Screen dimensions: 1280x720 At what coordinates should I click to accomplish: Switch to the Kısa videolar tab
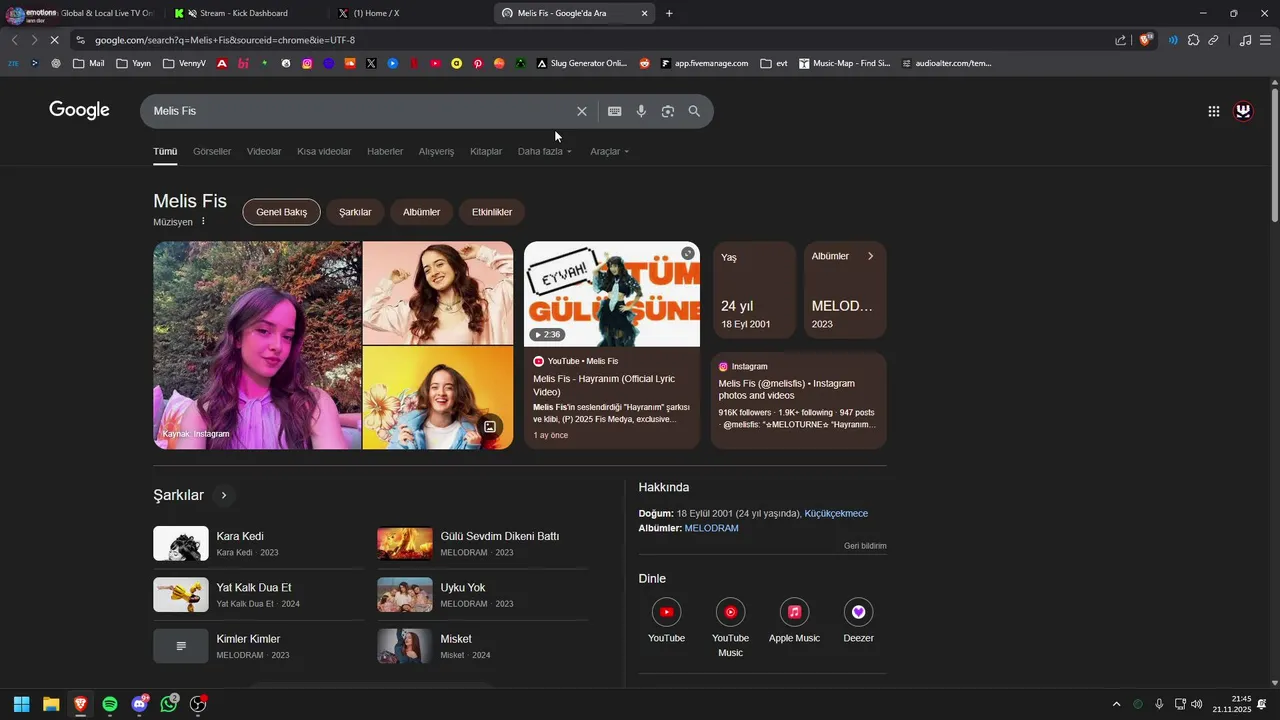324,151
